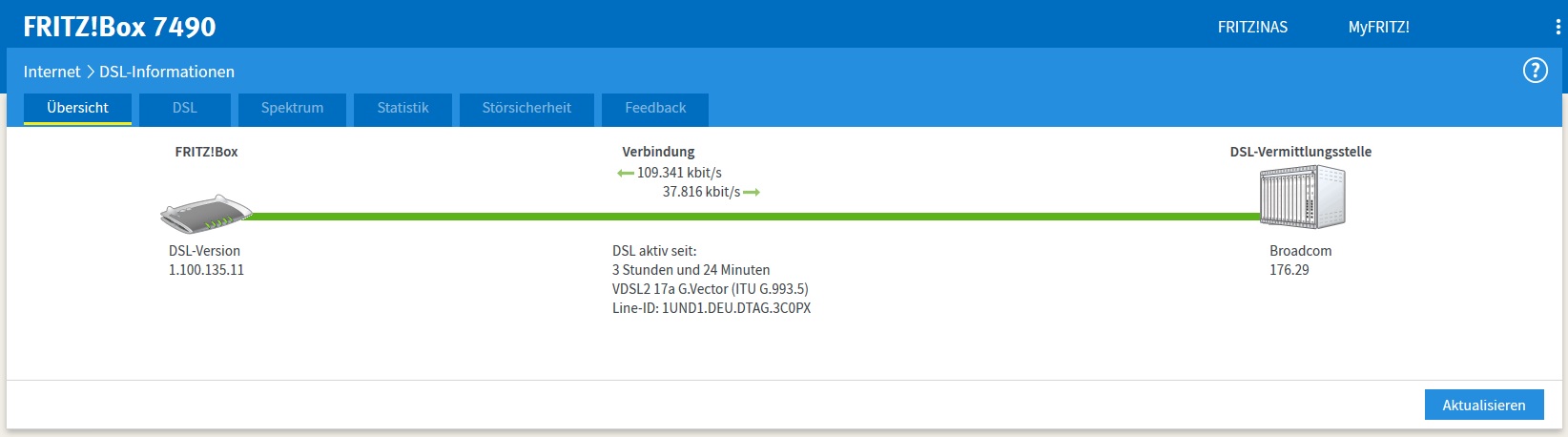Image resolution: width=1568 pixels, height=437 pixels.
Task: Switch to the Übersicht tab
Action: pyautogui.click(x=77, y=109)
